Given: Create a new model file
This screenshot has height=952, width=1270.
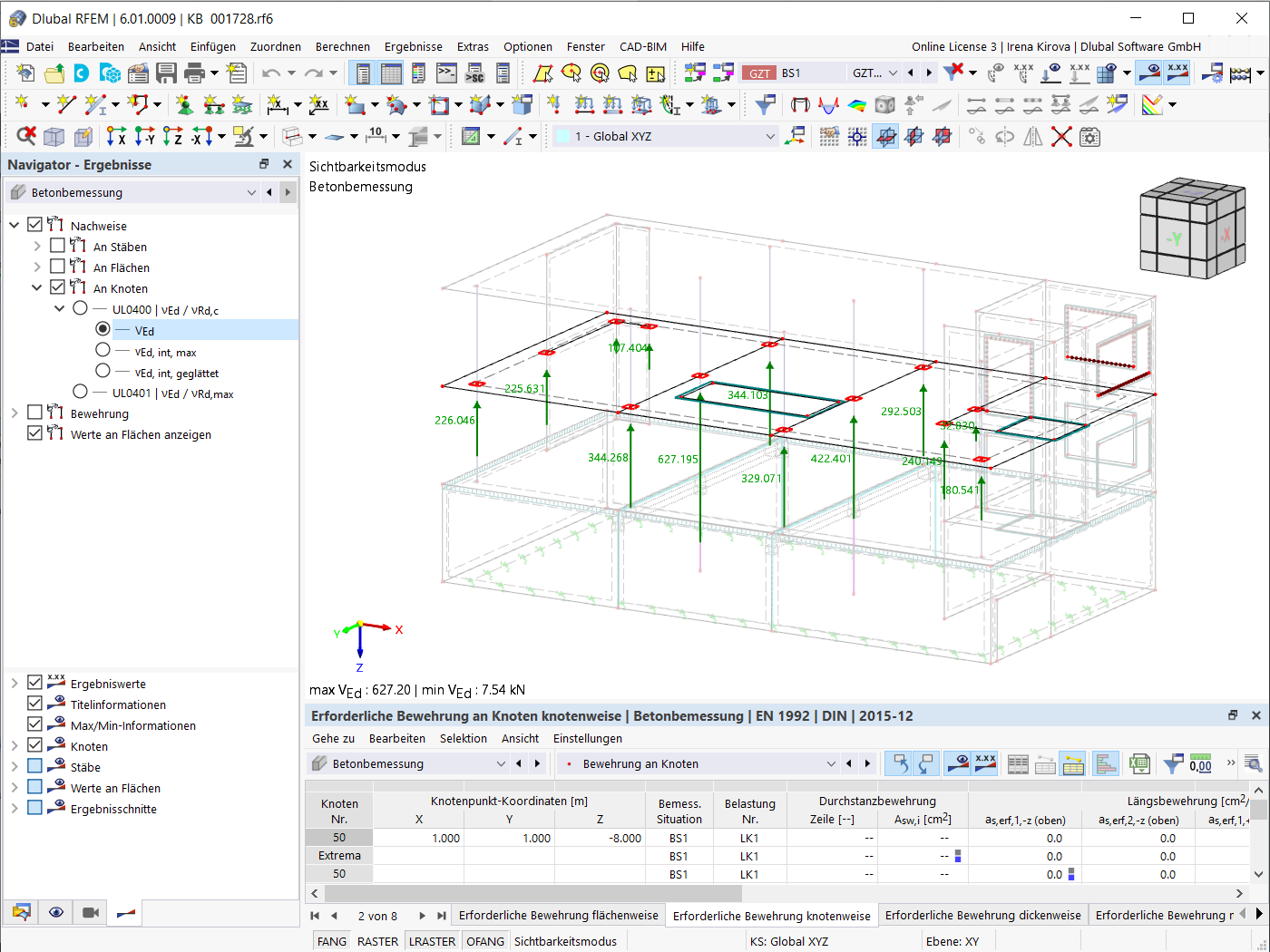Looking at the screenshot, I should 25,73.
